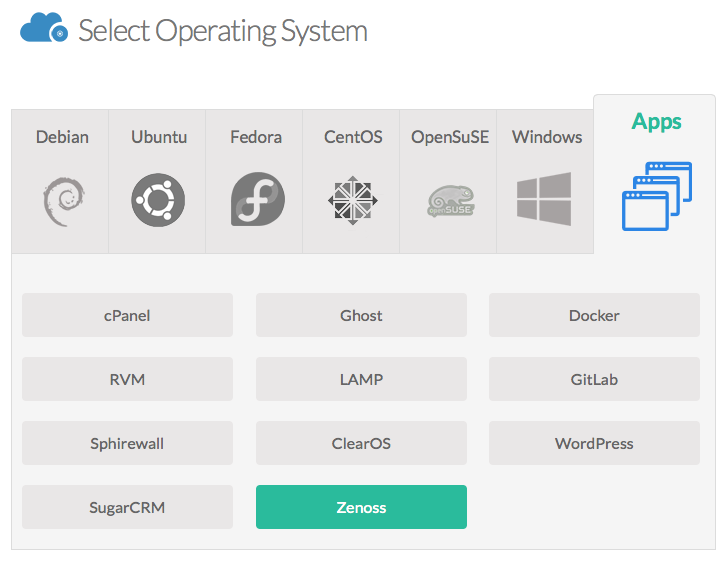
Task: Select the GitLab app button
Action: [x=594, y=379]
